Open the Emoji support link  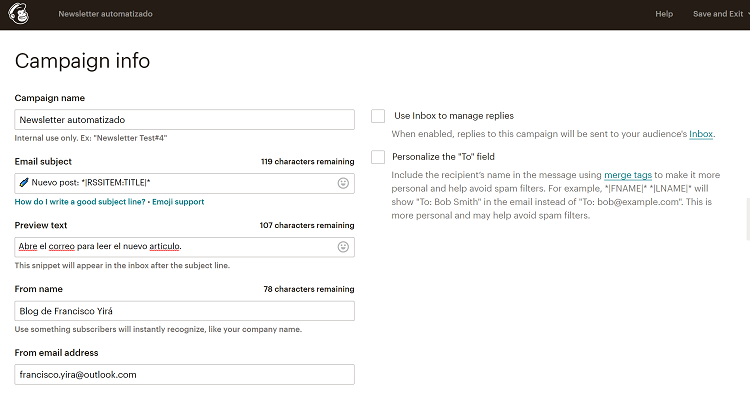coord(178,202)
